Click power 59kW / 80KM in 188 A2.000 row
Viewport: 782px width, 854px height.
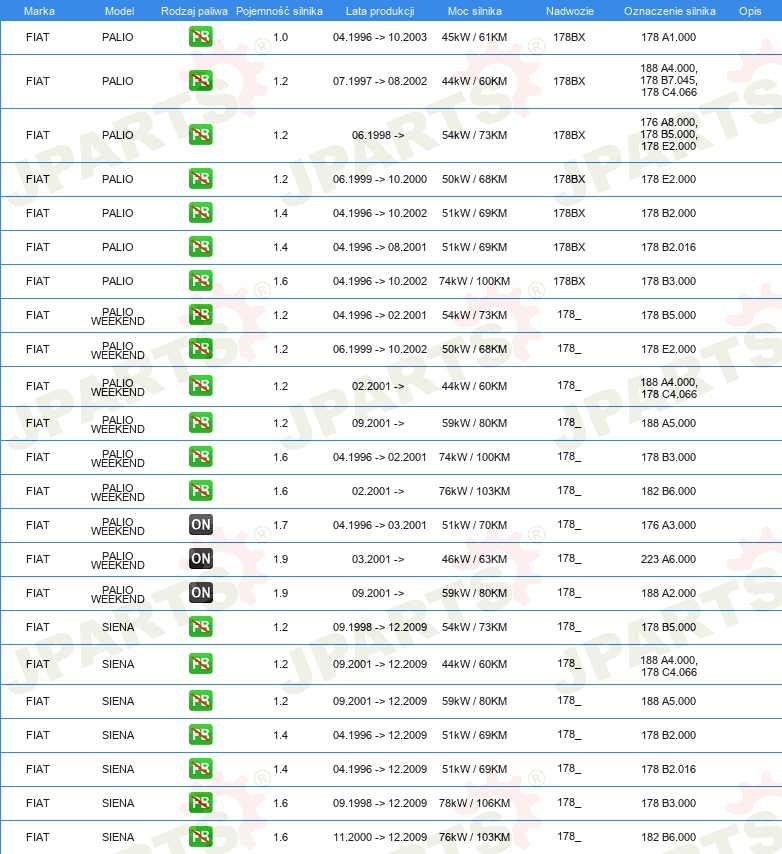(x=474, y=593)
